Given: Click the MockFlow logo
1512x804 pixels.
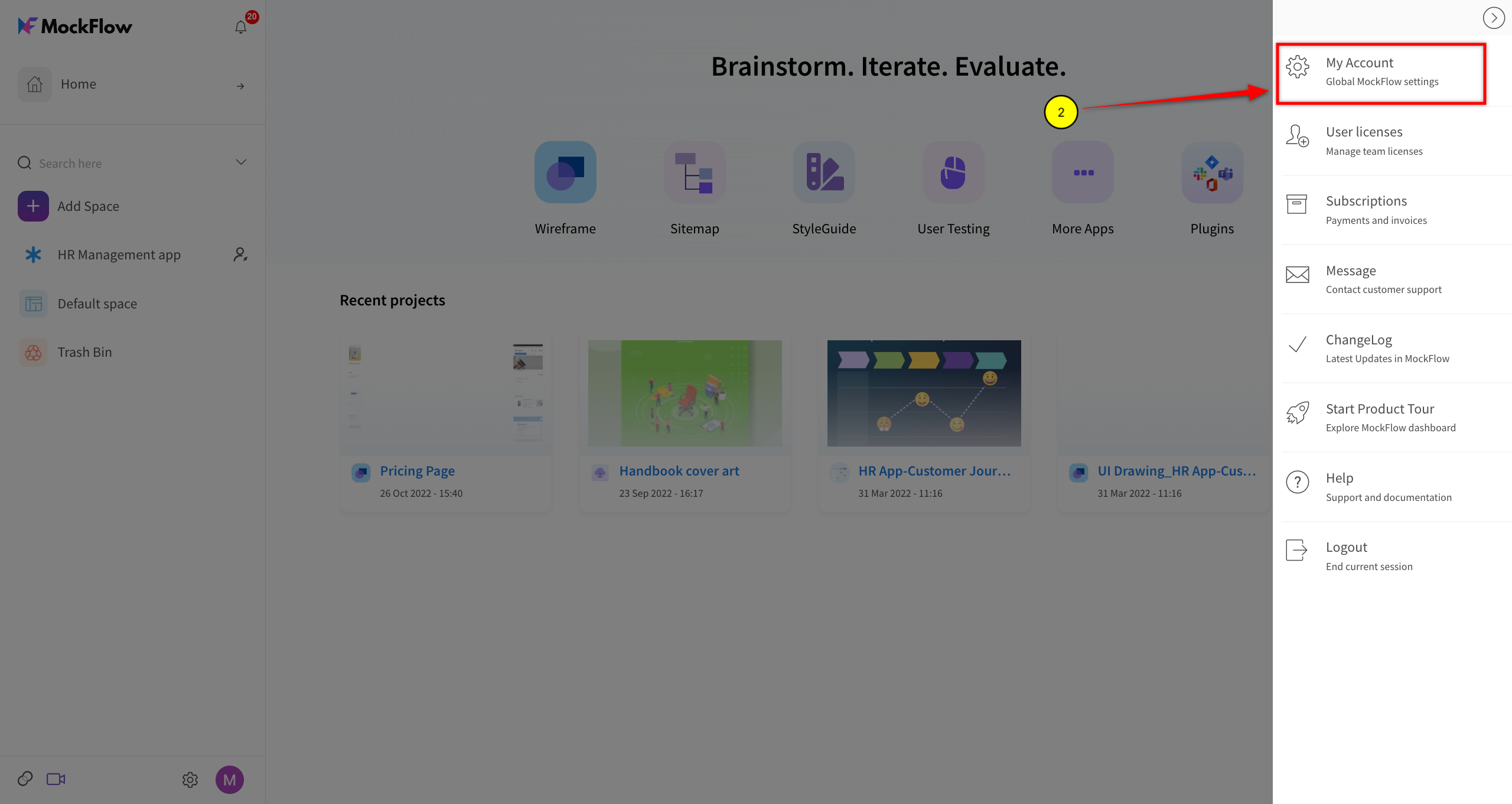Looking at the screenshot, I should pyautogui.click(x=75, y=26).
